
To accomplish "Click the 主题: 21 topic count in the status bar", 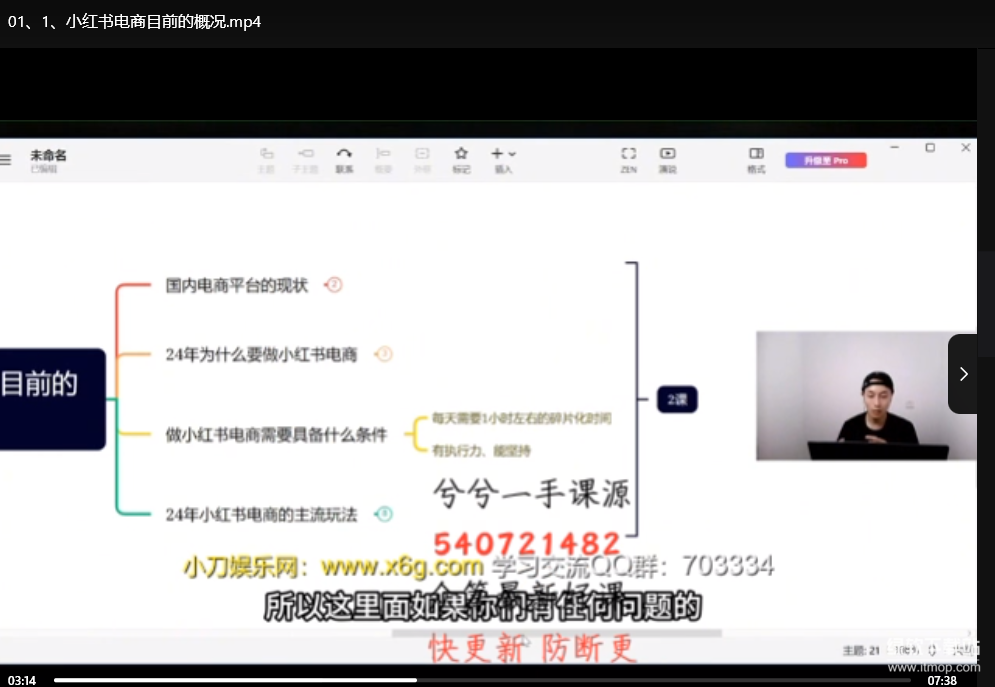I will (861, 650).
